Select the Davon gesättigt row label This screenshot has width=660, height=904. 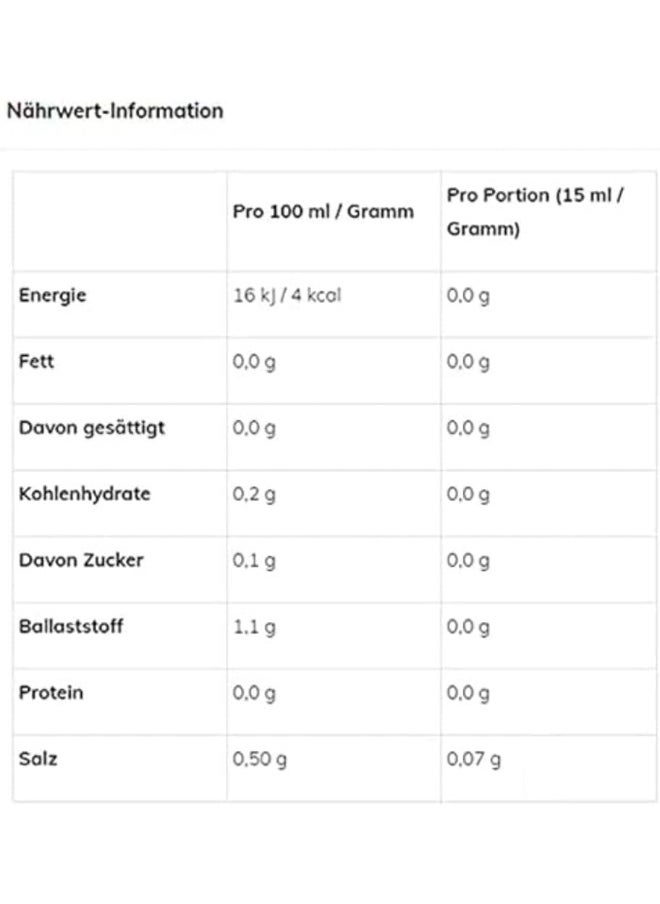92,428
